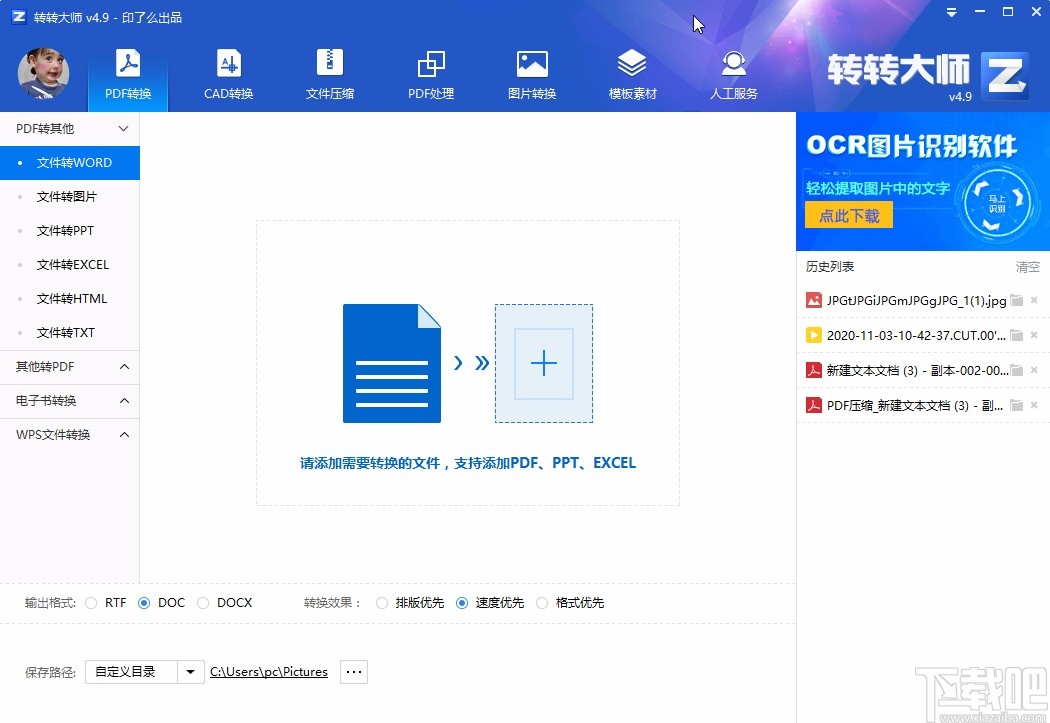Image resolution: width=1050 pixels, height=723 pixels.
Task: Open the PDF处理 tool
Action: 430,75
